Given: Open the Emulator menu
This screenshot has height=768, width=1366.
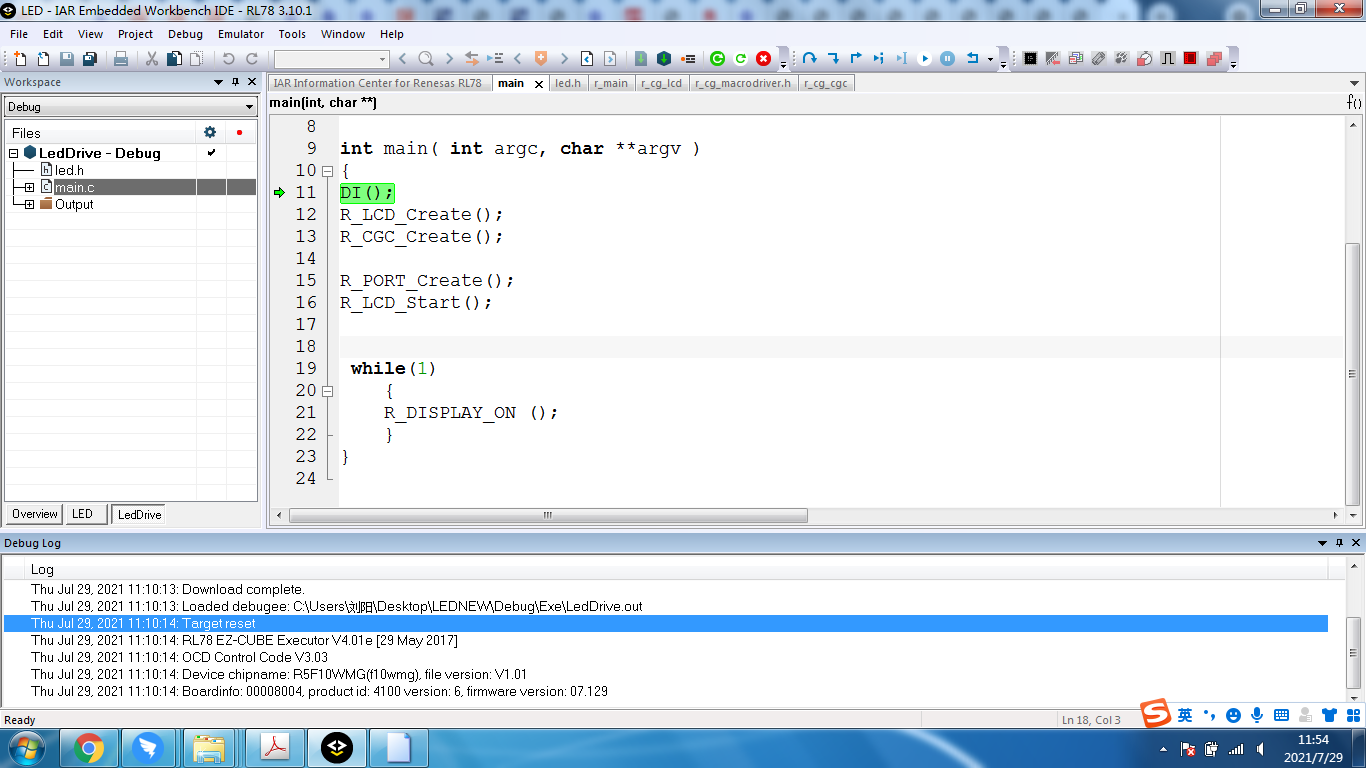Looking at the screenshot, I should point(241,34).
